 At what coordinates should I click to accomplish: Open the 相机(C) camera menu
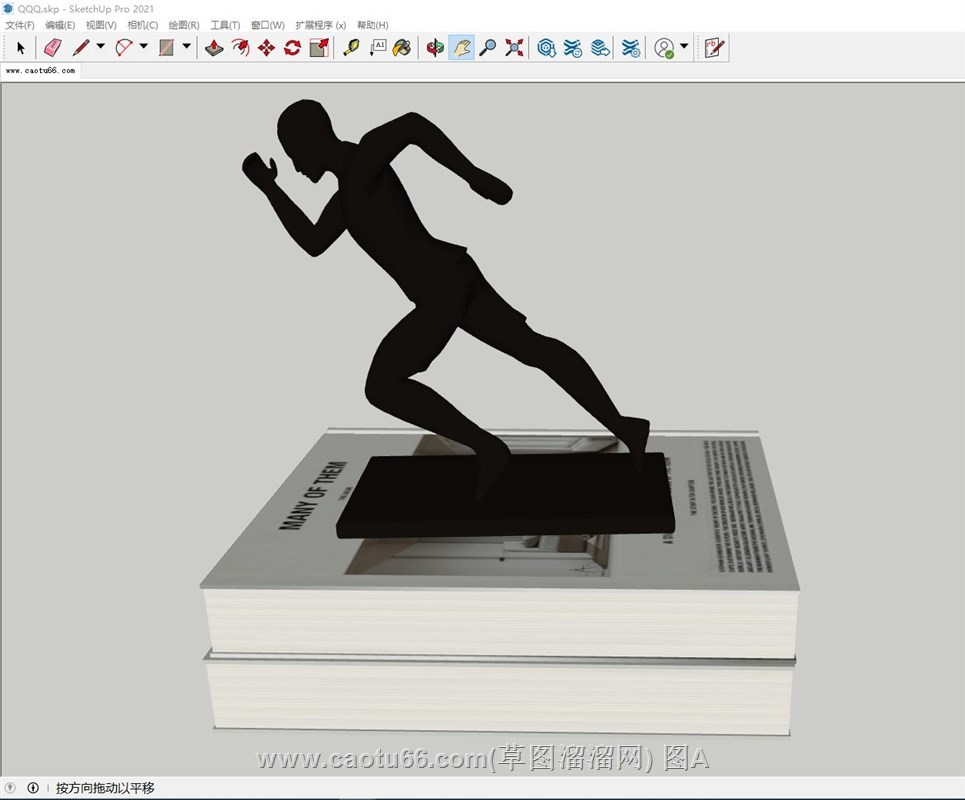tap(142, 25)
